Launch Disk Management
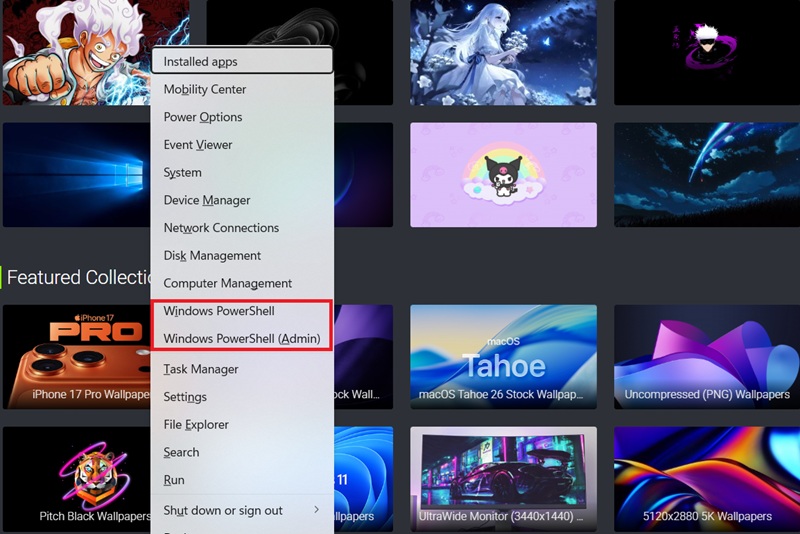 click(212, 256)
